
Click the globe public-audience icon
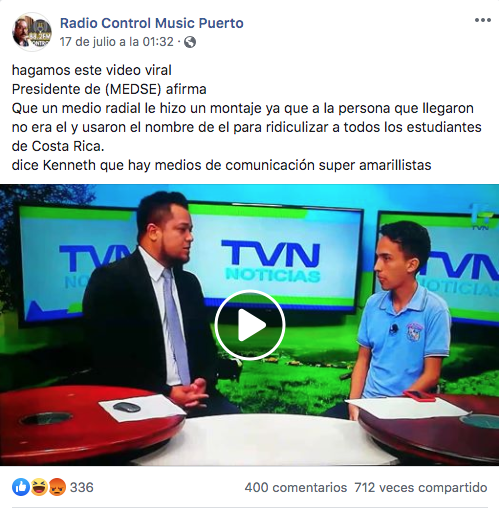coord(190,42)
